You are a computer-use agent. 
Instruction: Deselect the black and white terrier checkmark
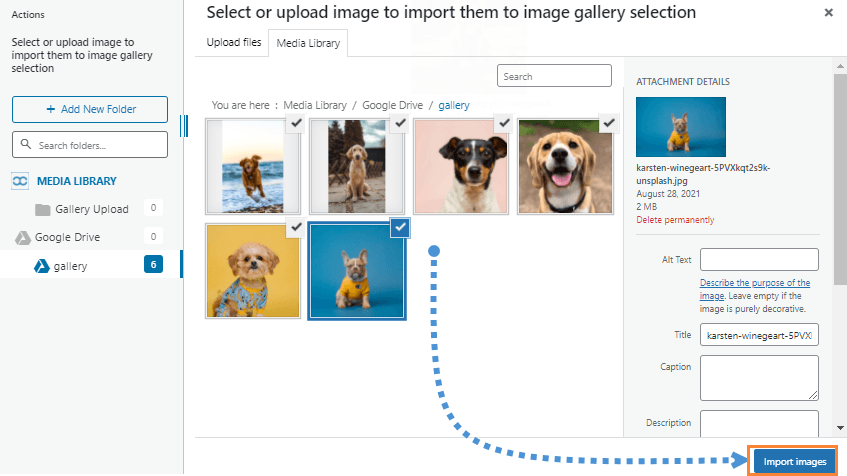[503, 123]
